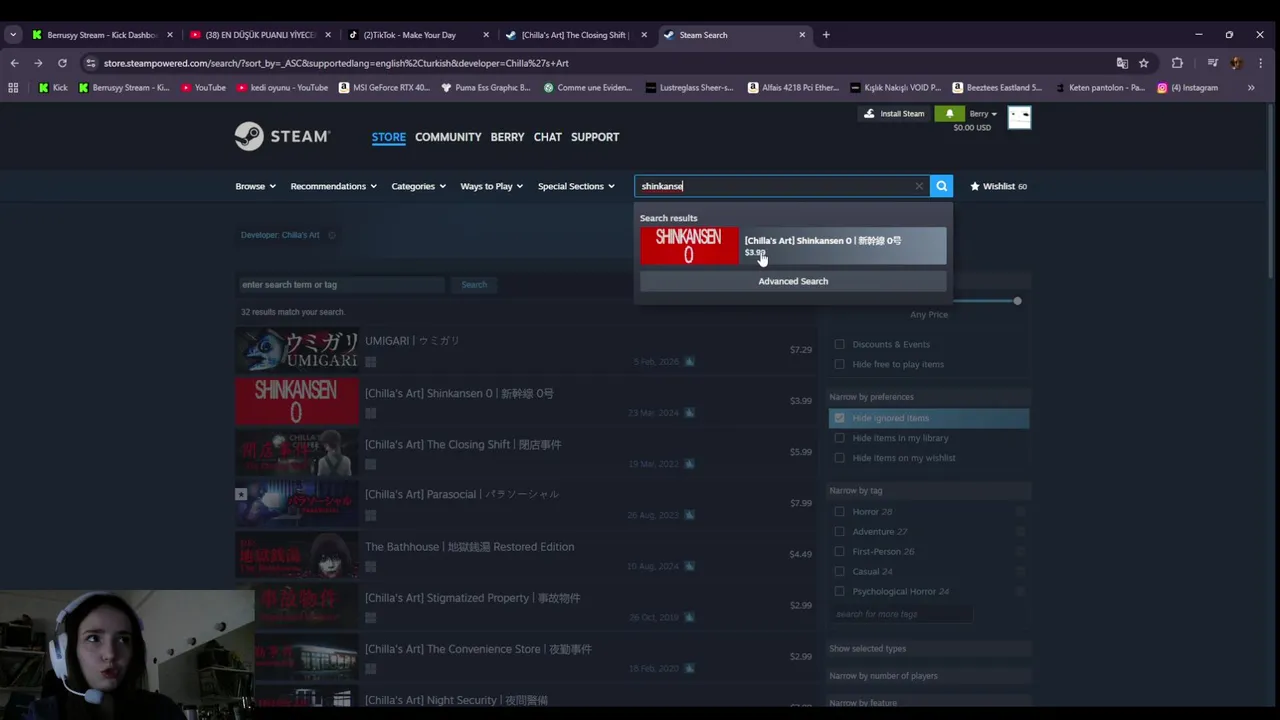The image size is (1280, 720).
Task: Collapse the Narrow by tag section
Action: (x=928, y=491)
